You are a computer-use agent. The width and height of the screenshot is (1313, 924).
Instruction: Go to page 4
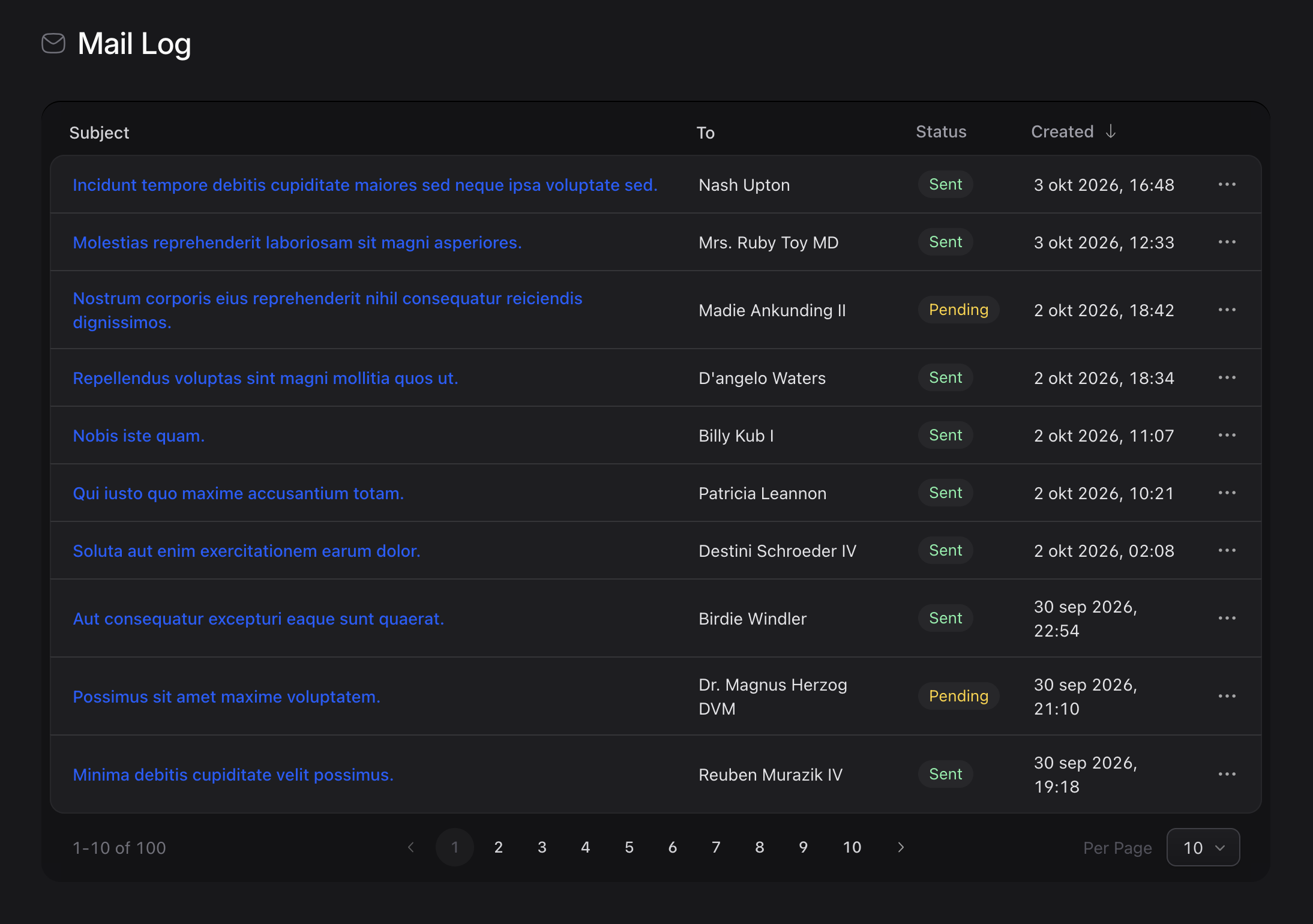tap(586, 847)
